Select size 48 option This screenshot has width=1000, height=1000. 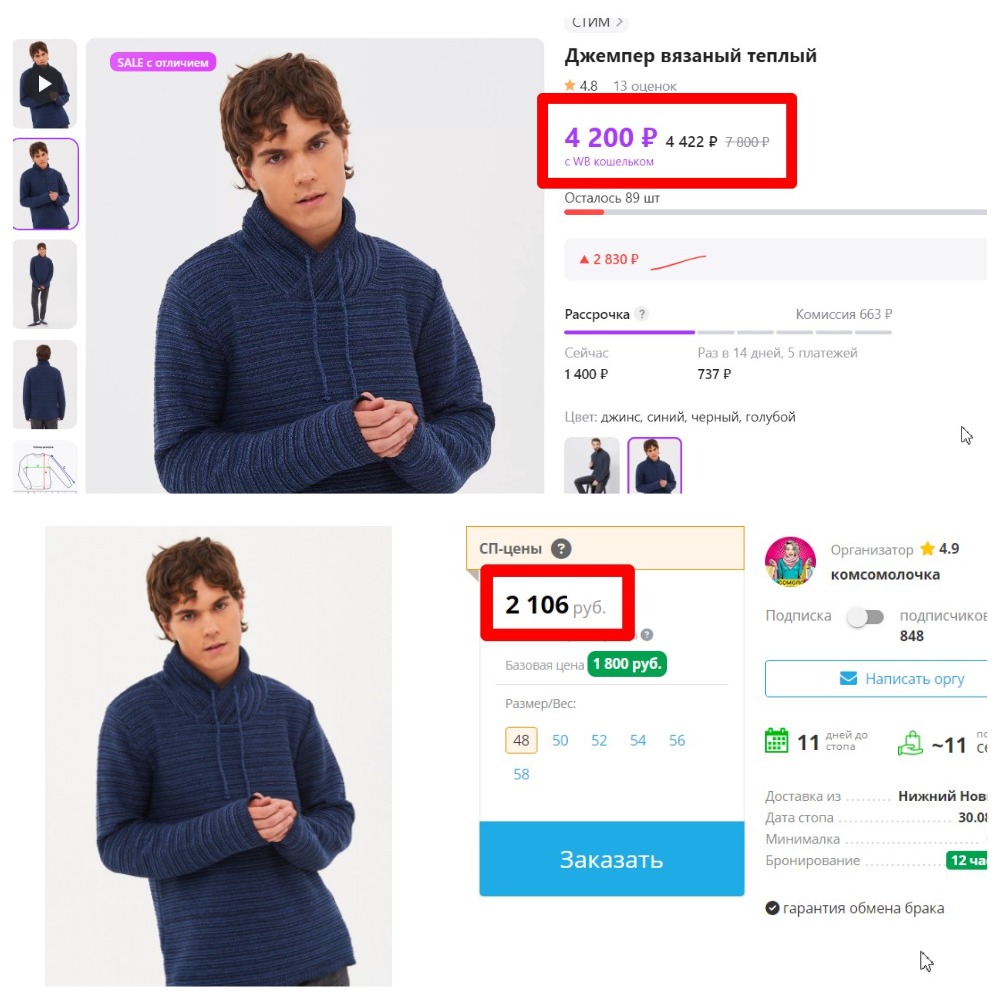coord(521,740)
